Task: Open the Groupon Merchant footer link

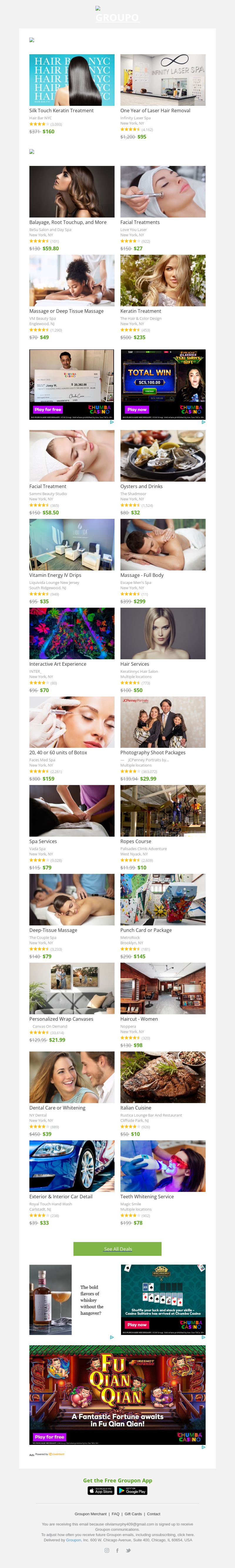Action: click(90, 1513)
